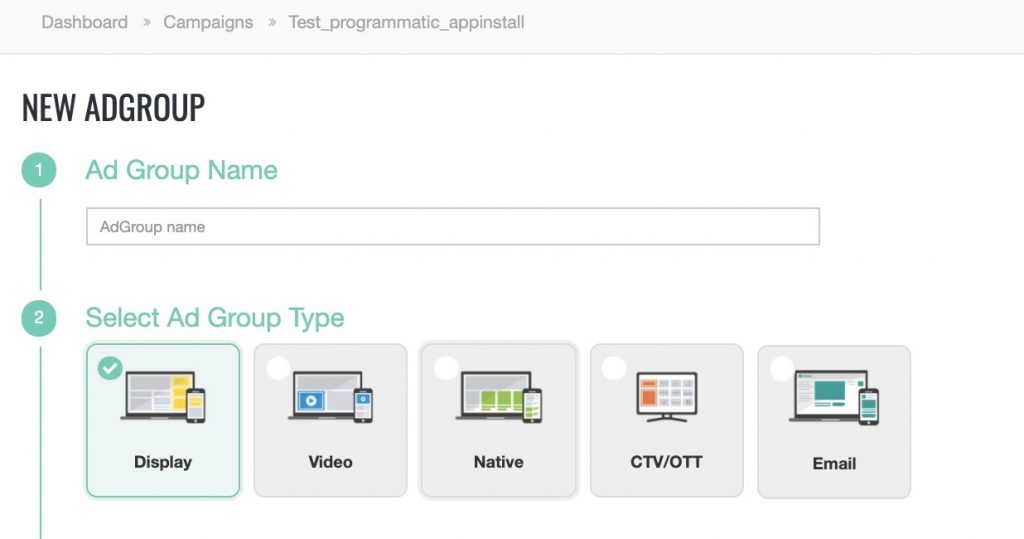Screen dimensions: 1024x539
Task: Click the Email ad type laptop icon
Action: tap(834, 396)
